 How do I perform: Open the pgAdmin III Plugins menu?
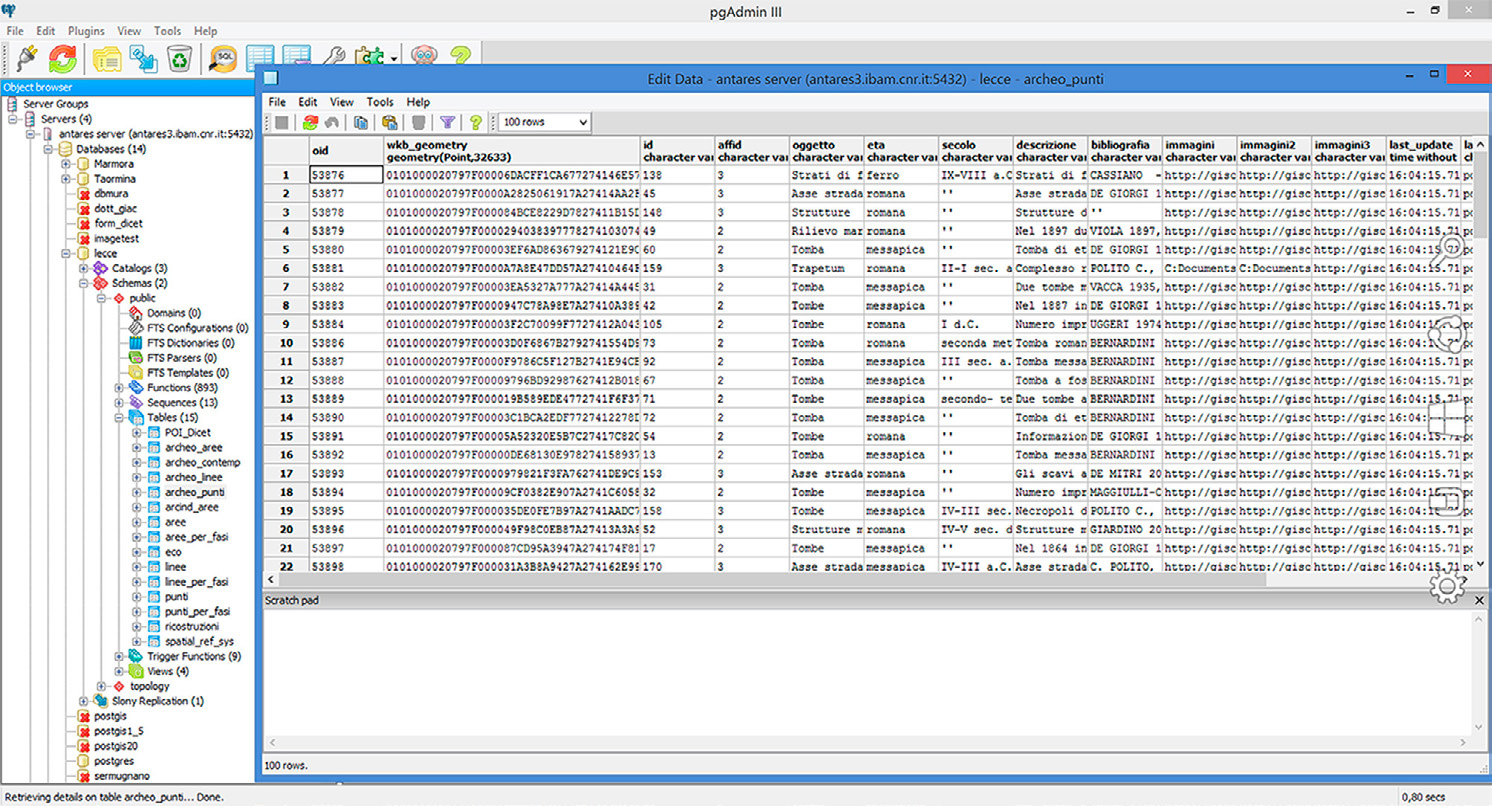point(86,31)
